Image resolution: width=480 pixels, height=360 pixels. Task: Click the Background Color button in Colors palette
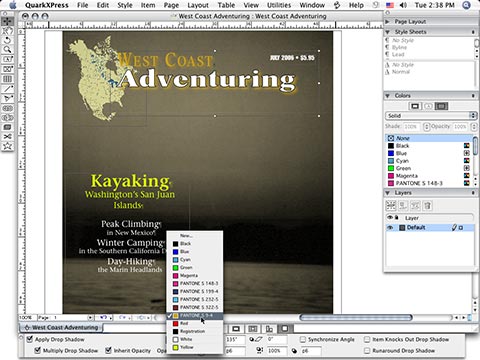click(x=441, y=106)
